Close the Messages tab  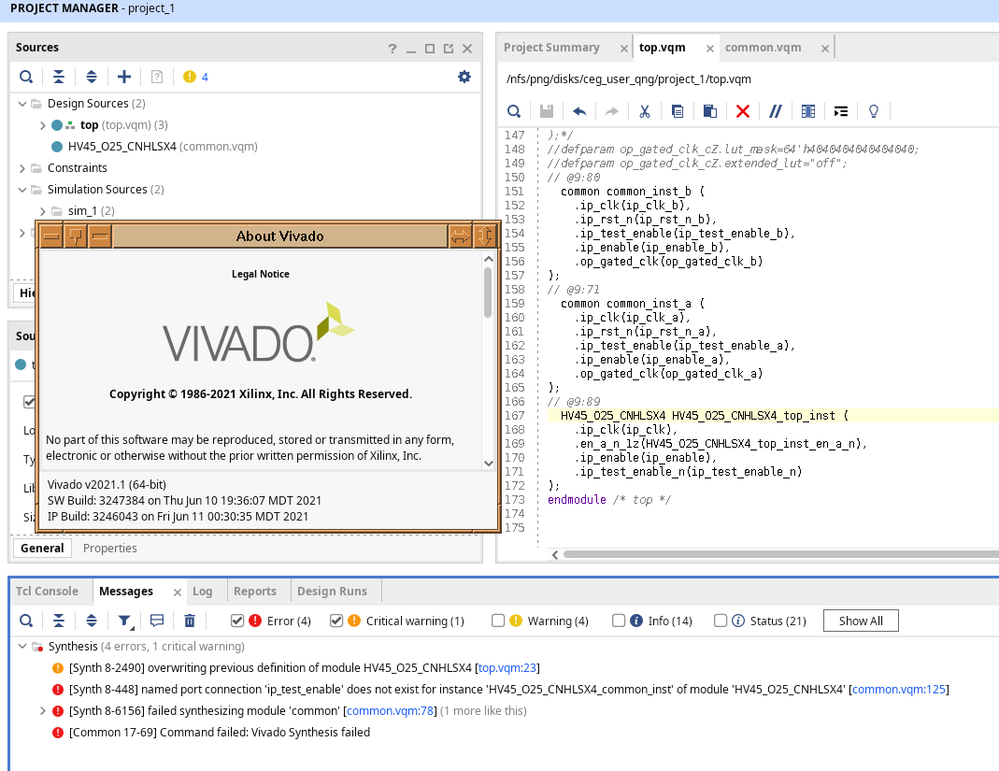(x=177, y=593)
